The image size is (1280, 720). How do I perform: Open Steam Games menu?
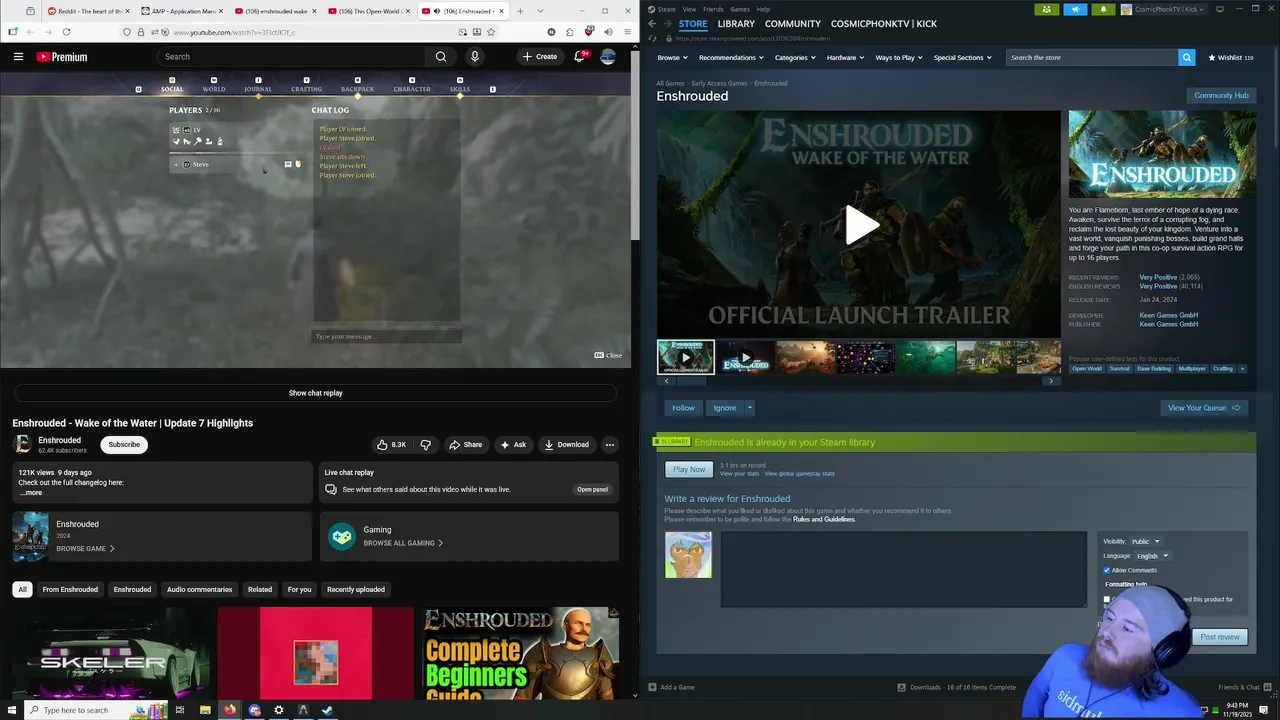740,9
